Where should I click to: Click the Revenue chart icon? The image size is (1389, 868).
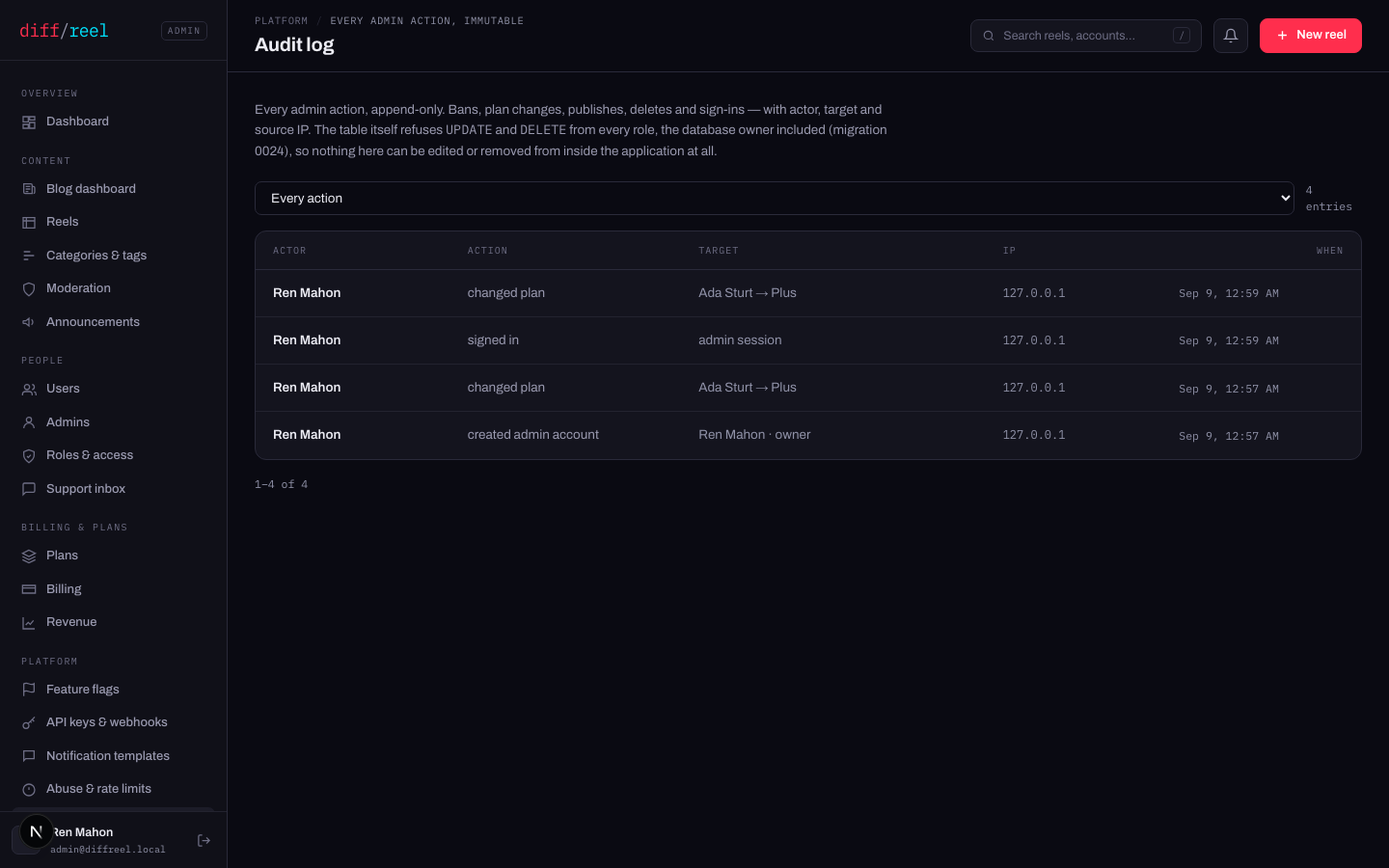29,622
